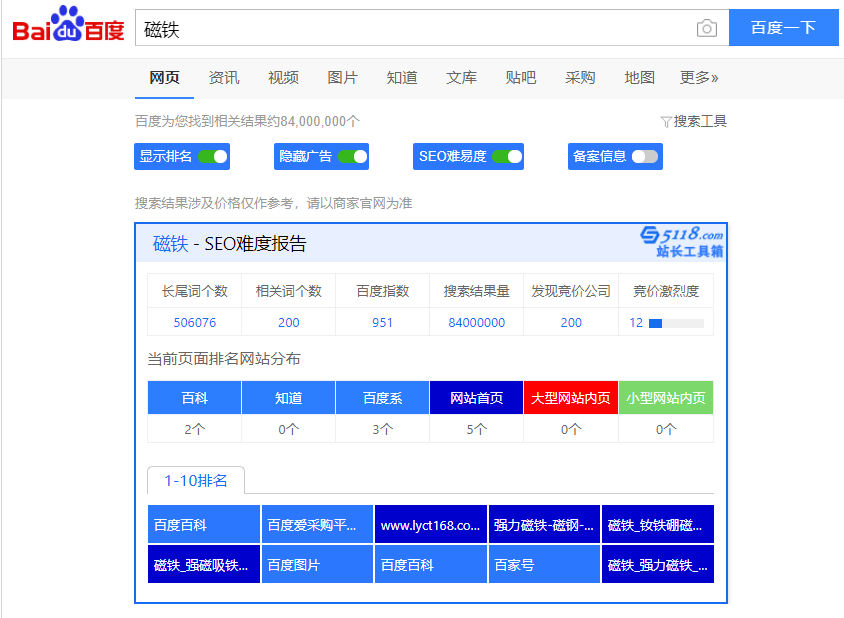The width and height of the screenshot is (844, 618).
Task: Click search result count 84000000
Action: (x=476, y=322)
